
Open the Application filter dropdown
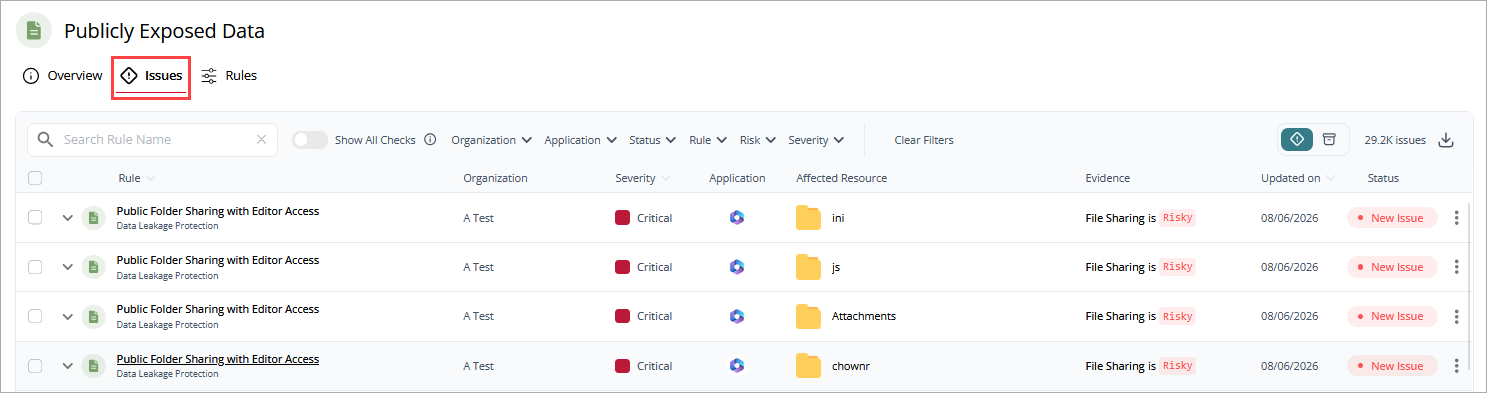point(580,140)
